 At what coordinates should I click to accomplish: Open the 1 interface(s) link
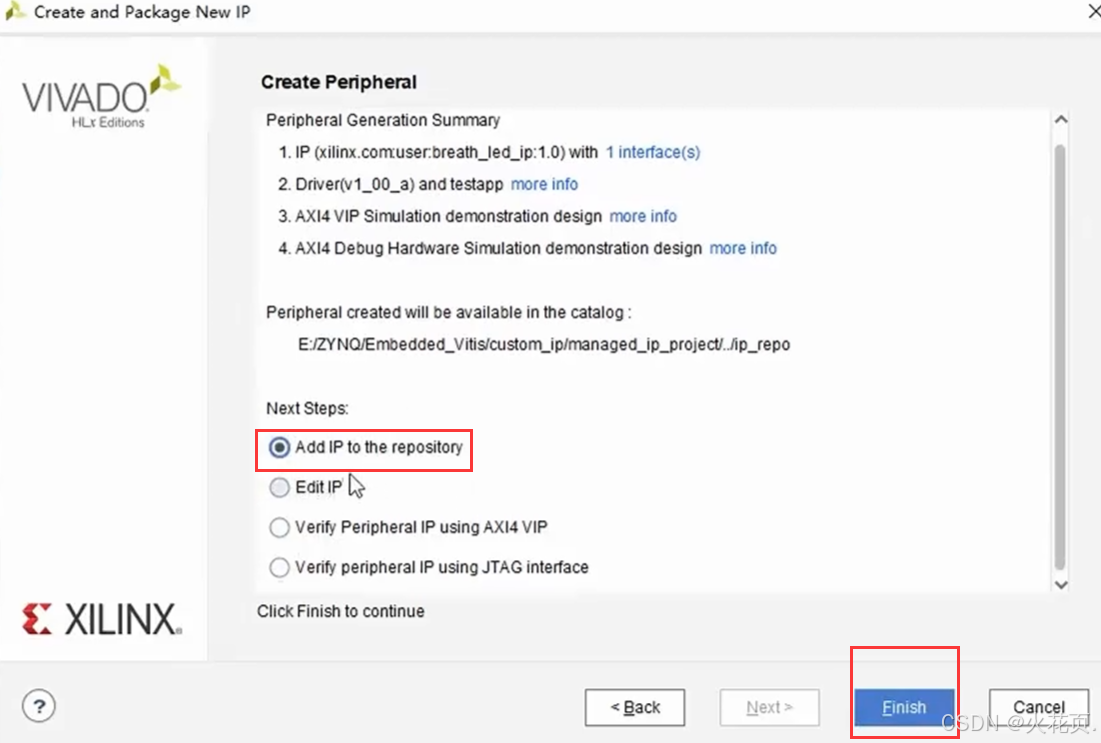tap(653, 152)
